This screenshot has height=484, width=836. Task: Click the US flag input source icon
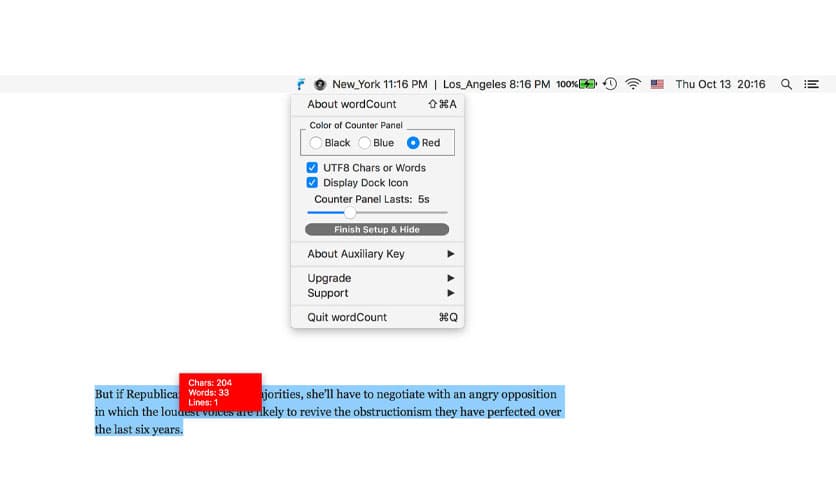pos(657,85)
